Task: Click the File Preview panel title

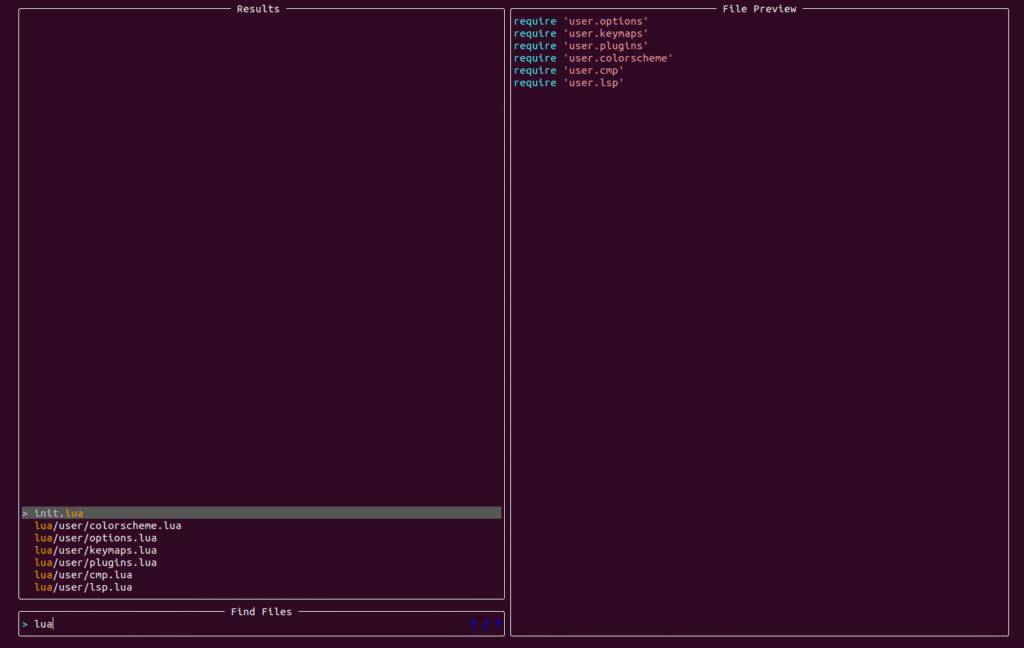Action: click(x=759, y=9)
